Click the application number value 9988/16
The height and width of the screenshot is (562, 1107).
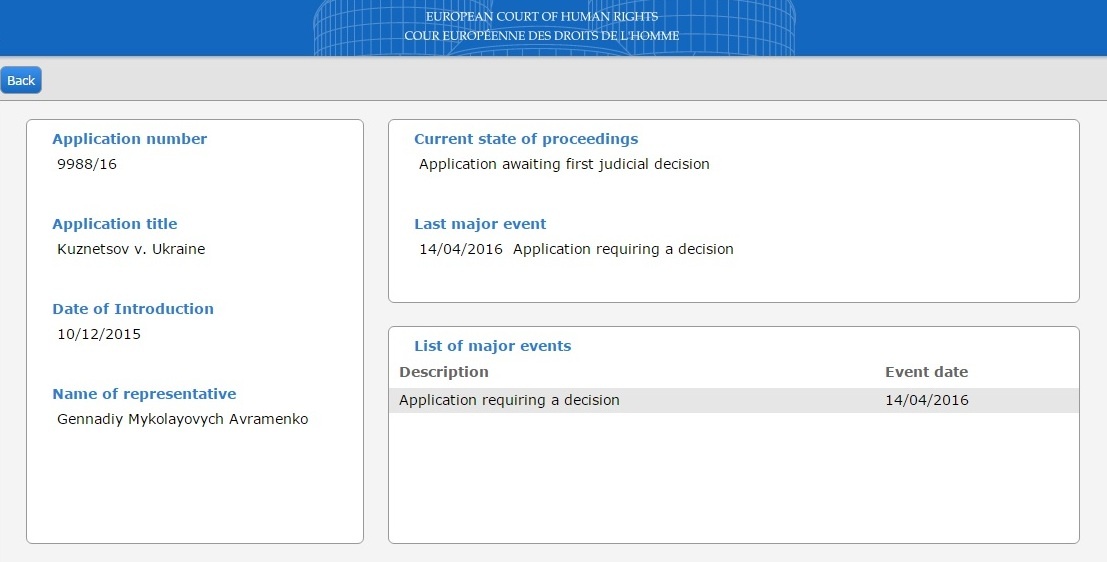coord(87,164)
